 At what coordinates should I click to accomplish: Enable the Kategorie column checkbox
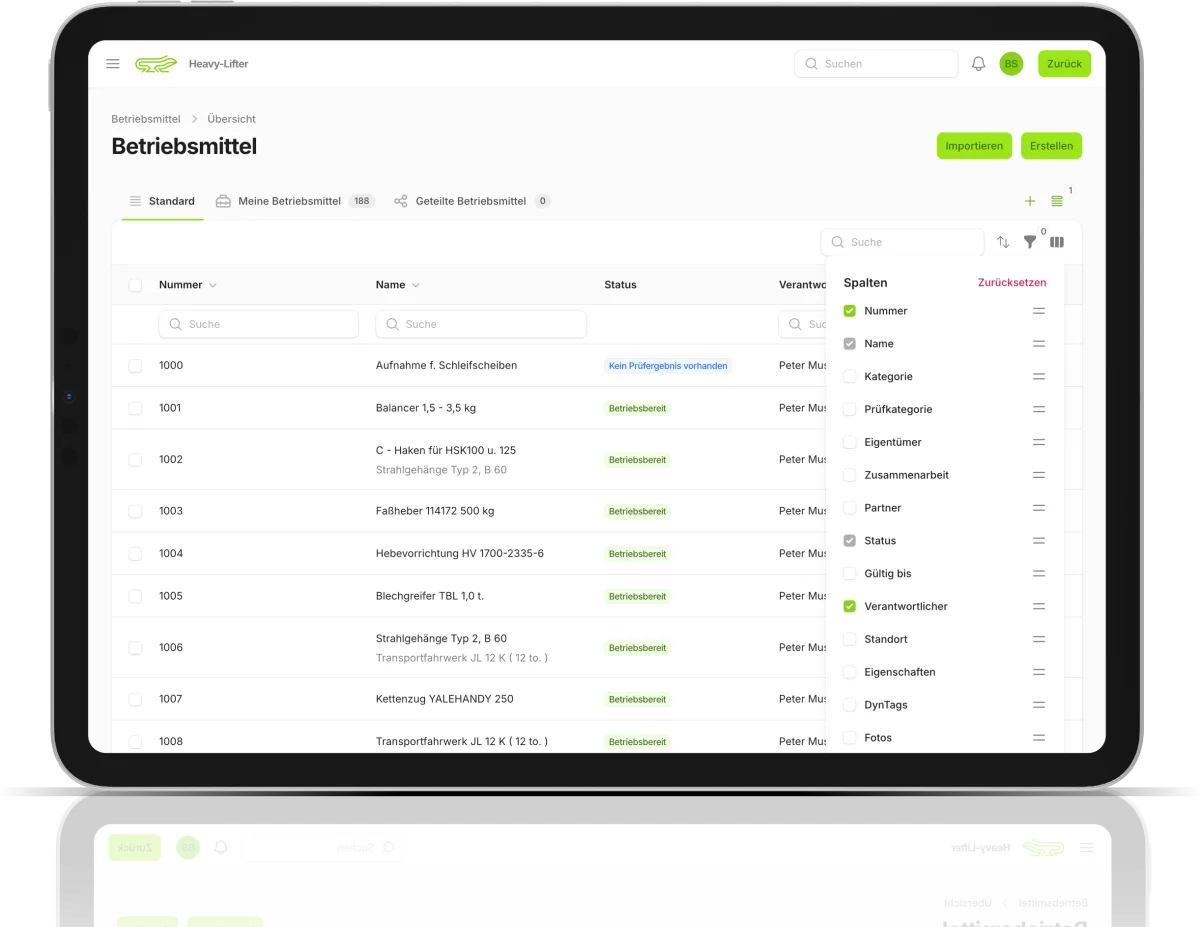click(850, 377)
